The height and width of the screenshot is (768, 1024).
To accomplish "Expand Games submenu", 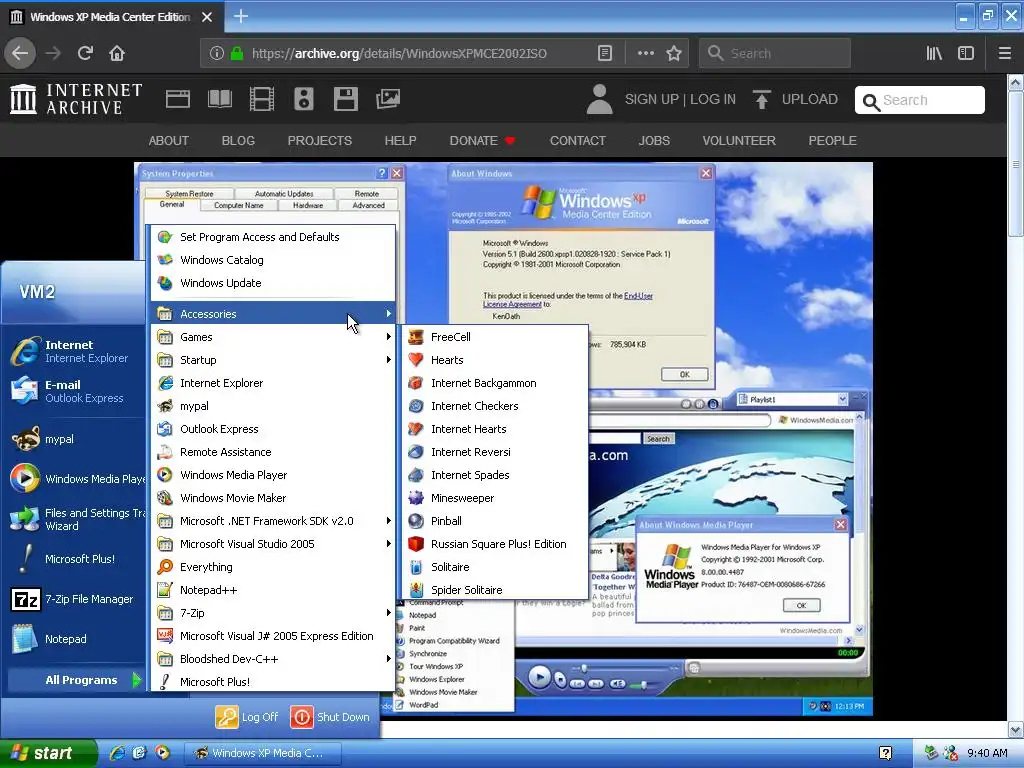I will (274, 337).
